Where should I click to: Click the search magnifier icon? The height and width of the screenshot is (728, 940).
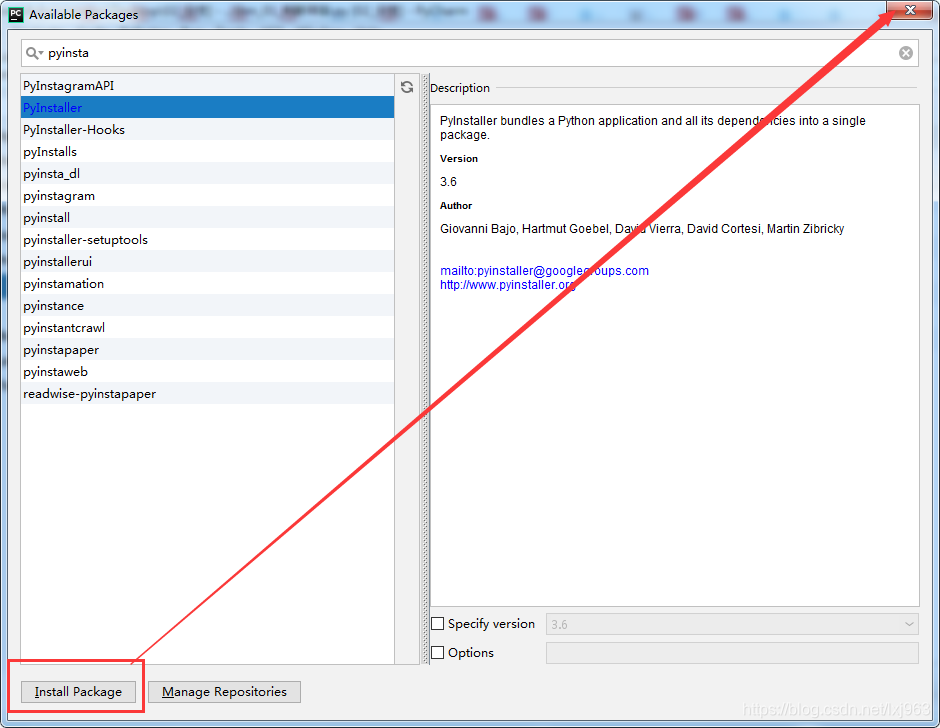[34, 53]
